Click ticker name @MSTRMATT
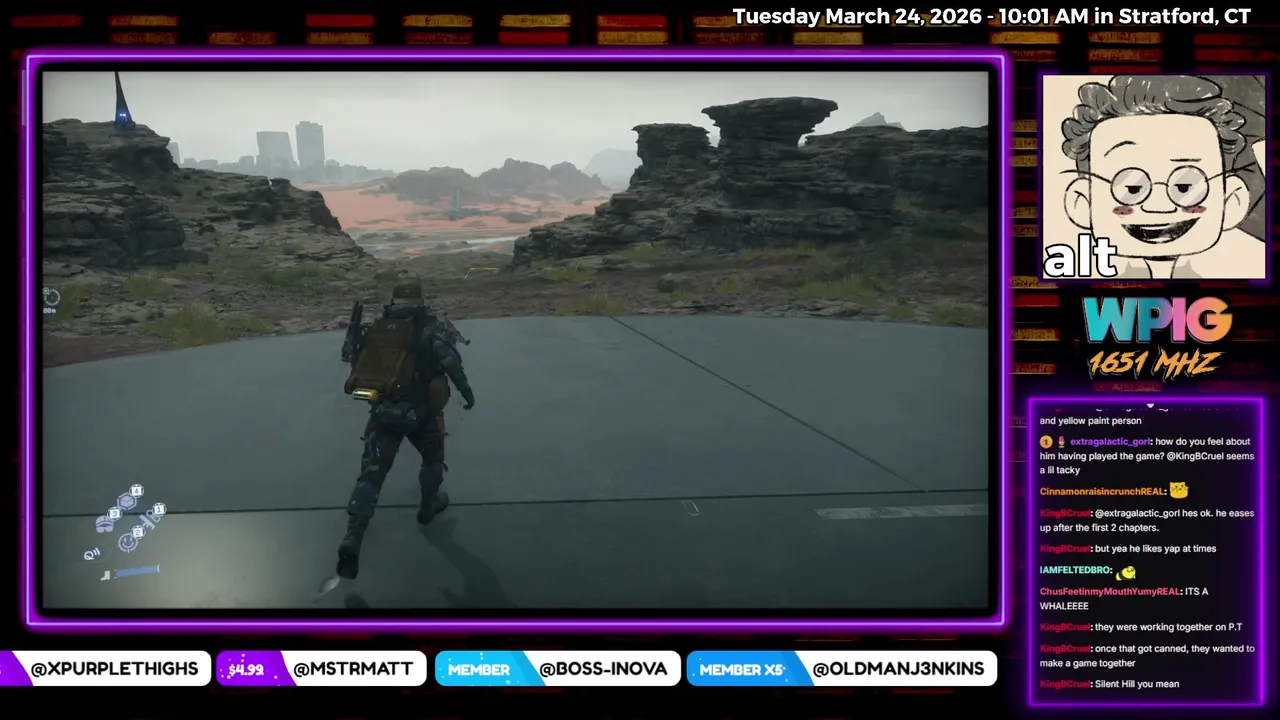This screenshot has width=1280, height=720. 353,669
